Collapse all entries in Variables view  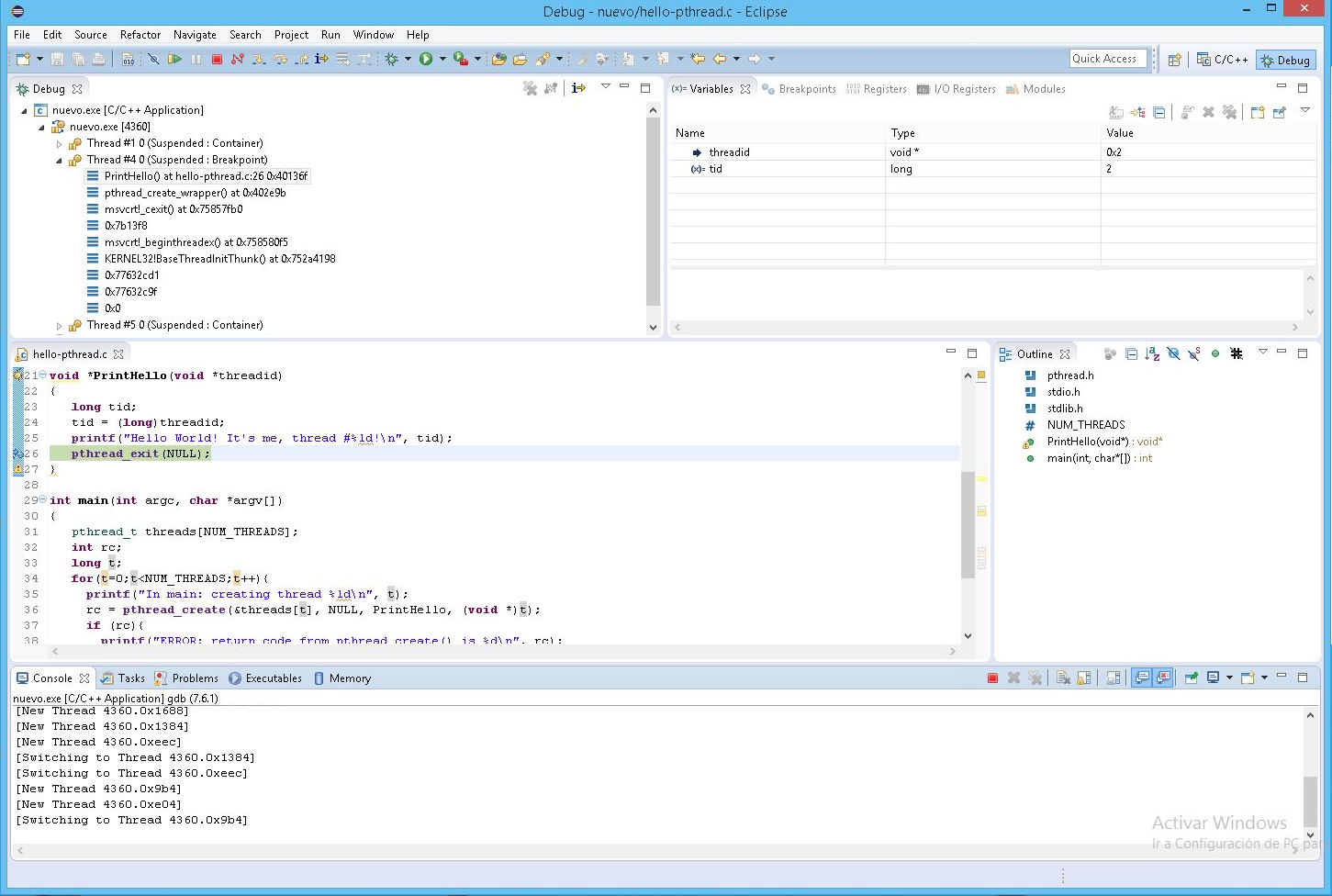pyautogui.click(x=1159, y=112)
